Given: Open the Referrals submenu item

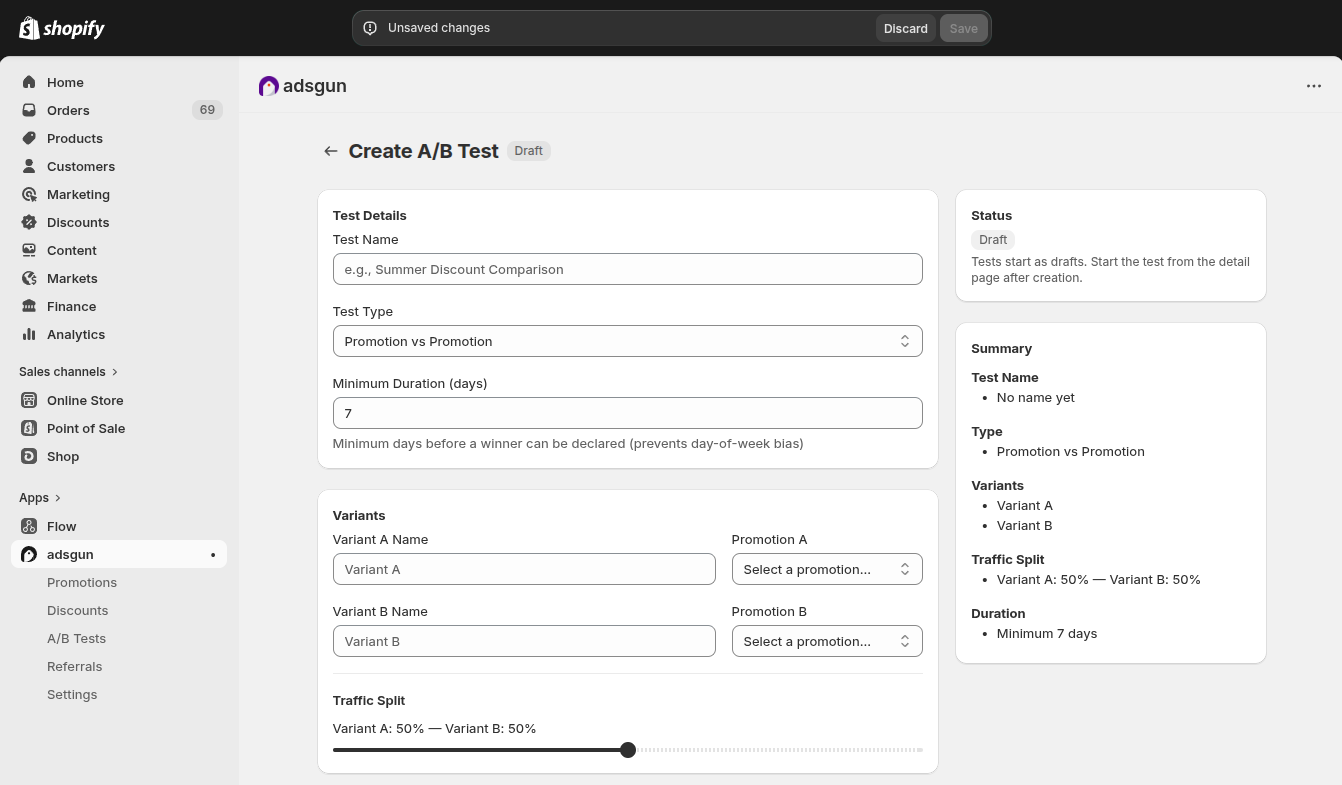Looking at the screenshot, I should click(x=74, y=666).
